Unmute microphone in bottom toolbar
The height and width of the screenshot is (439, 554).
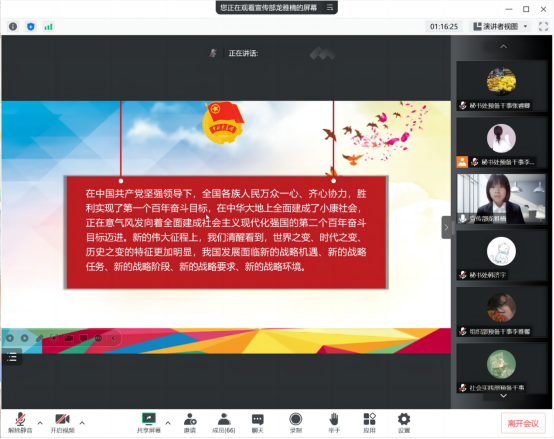coord(20,423)
